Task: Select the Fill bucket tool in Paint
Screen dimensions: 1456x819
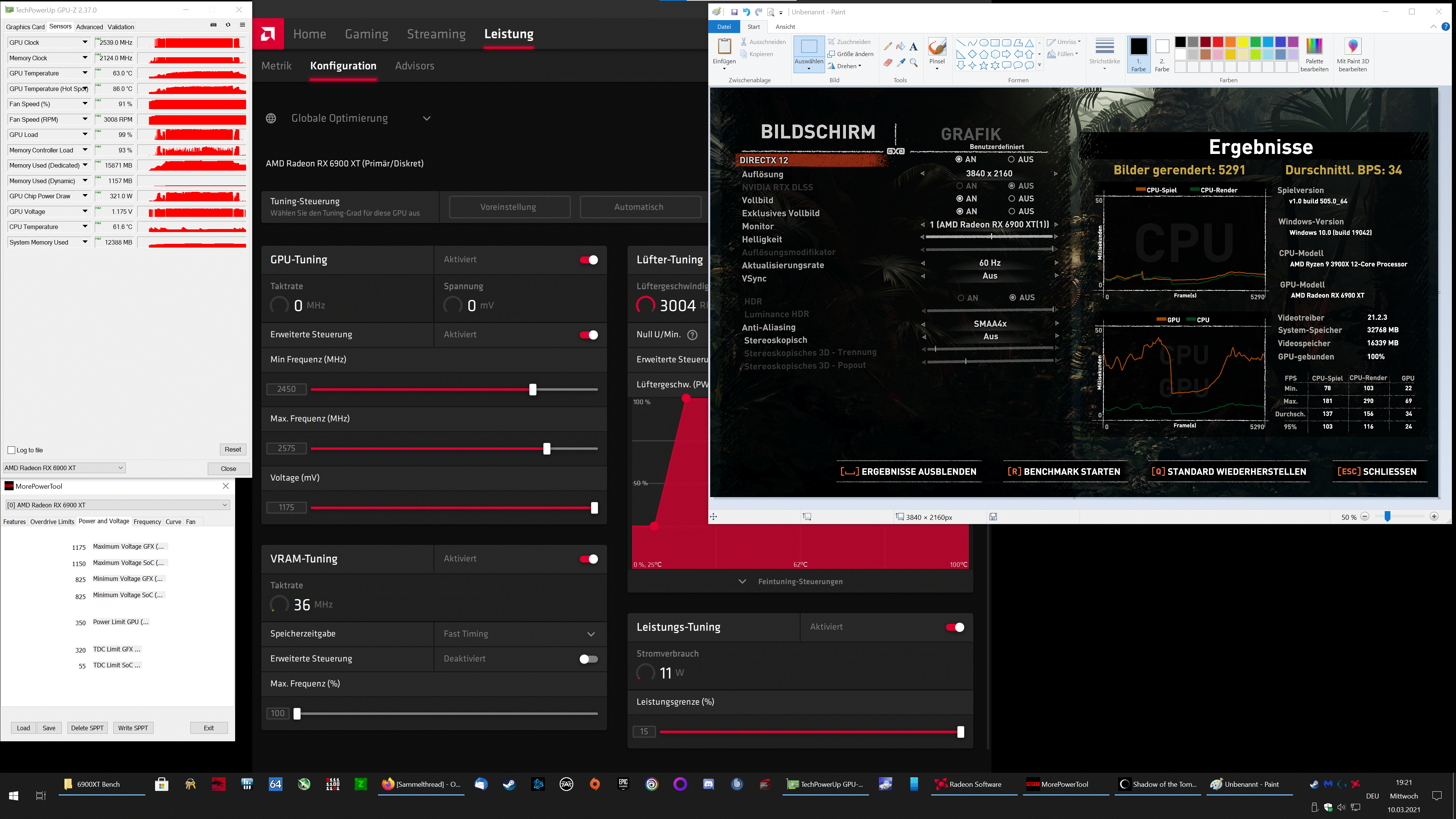Action: 901,47
